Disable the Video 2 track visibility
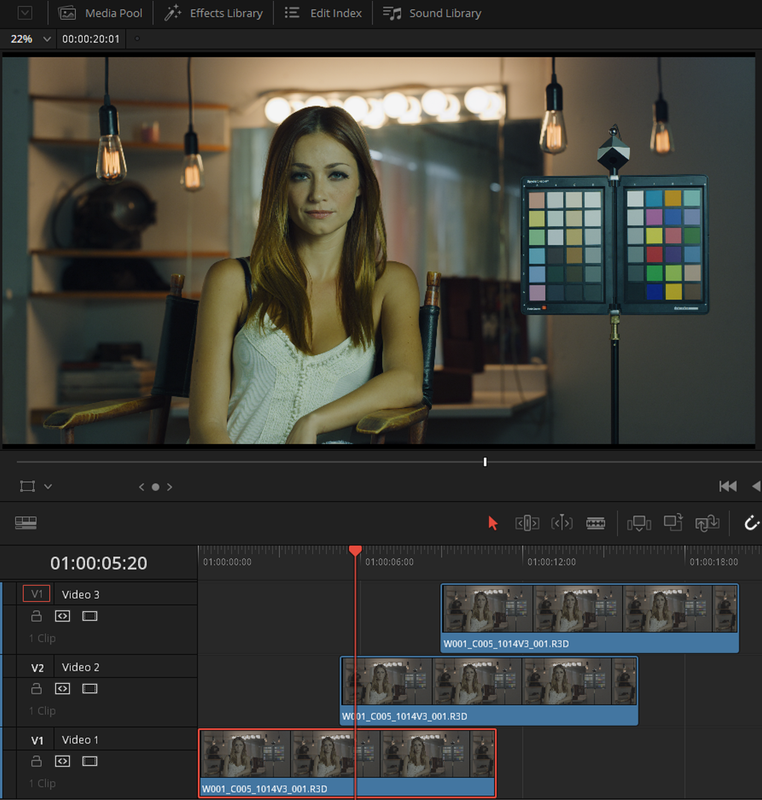Screen dimensions: 762x800 (90, 689)
